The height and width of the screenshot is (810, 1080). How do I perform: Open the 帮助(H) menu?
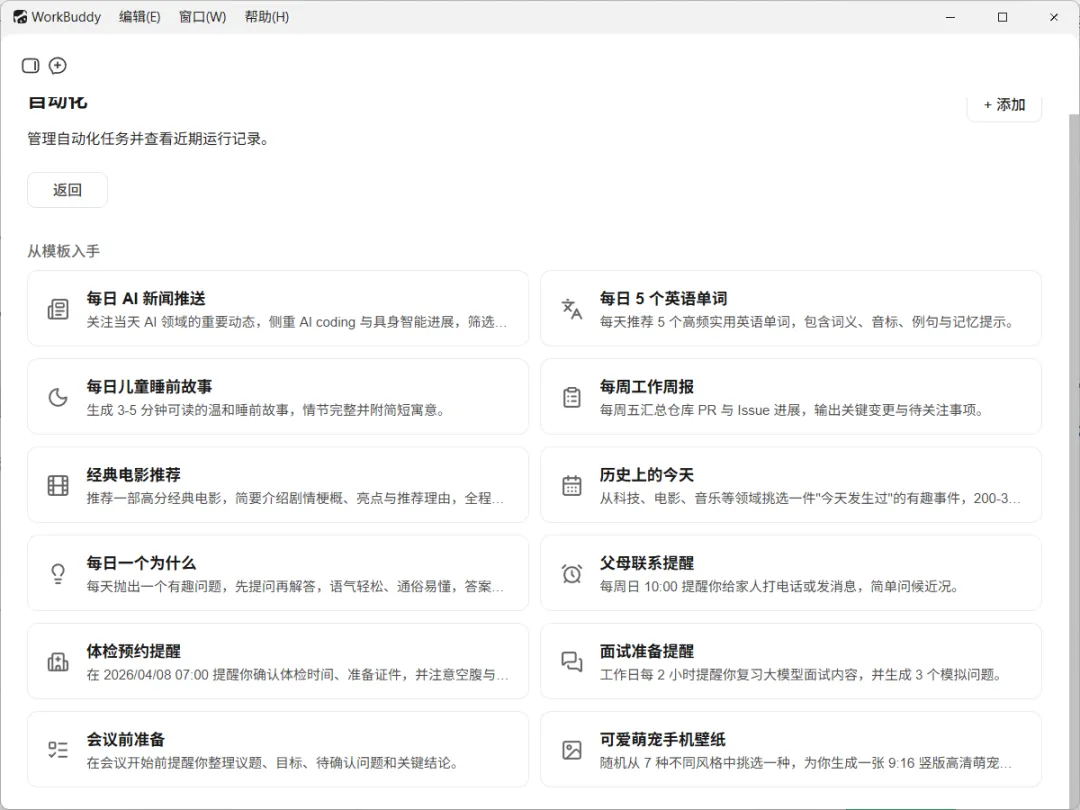[x=267, y=17]
